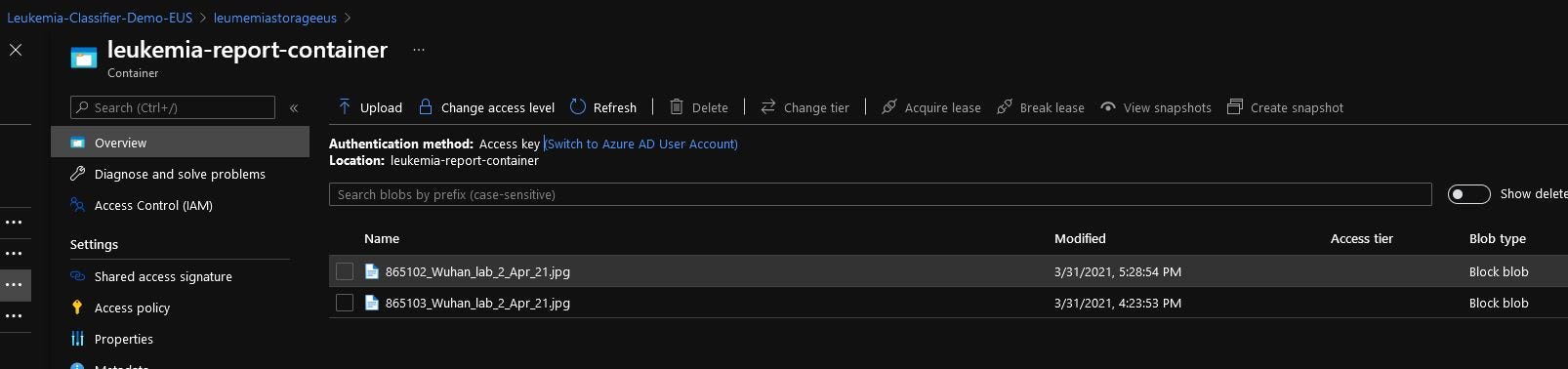
Task: Open View snapshots
Action: [1156, 107]
